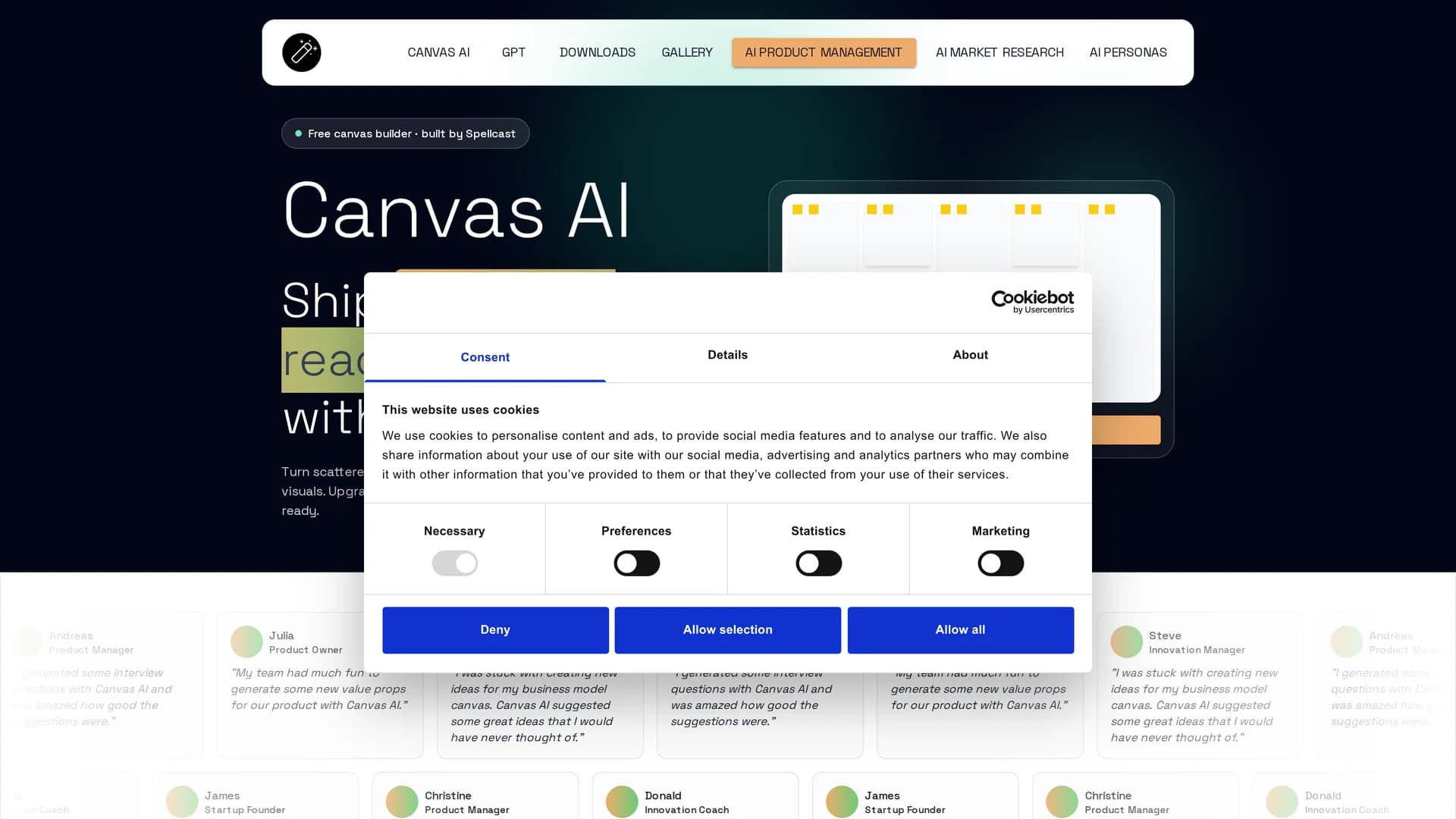Open the About tab

click(970, 355)
